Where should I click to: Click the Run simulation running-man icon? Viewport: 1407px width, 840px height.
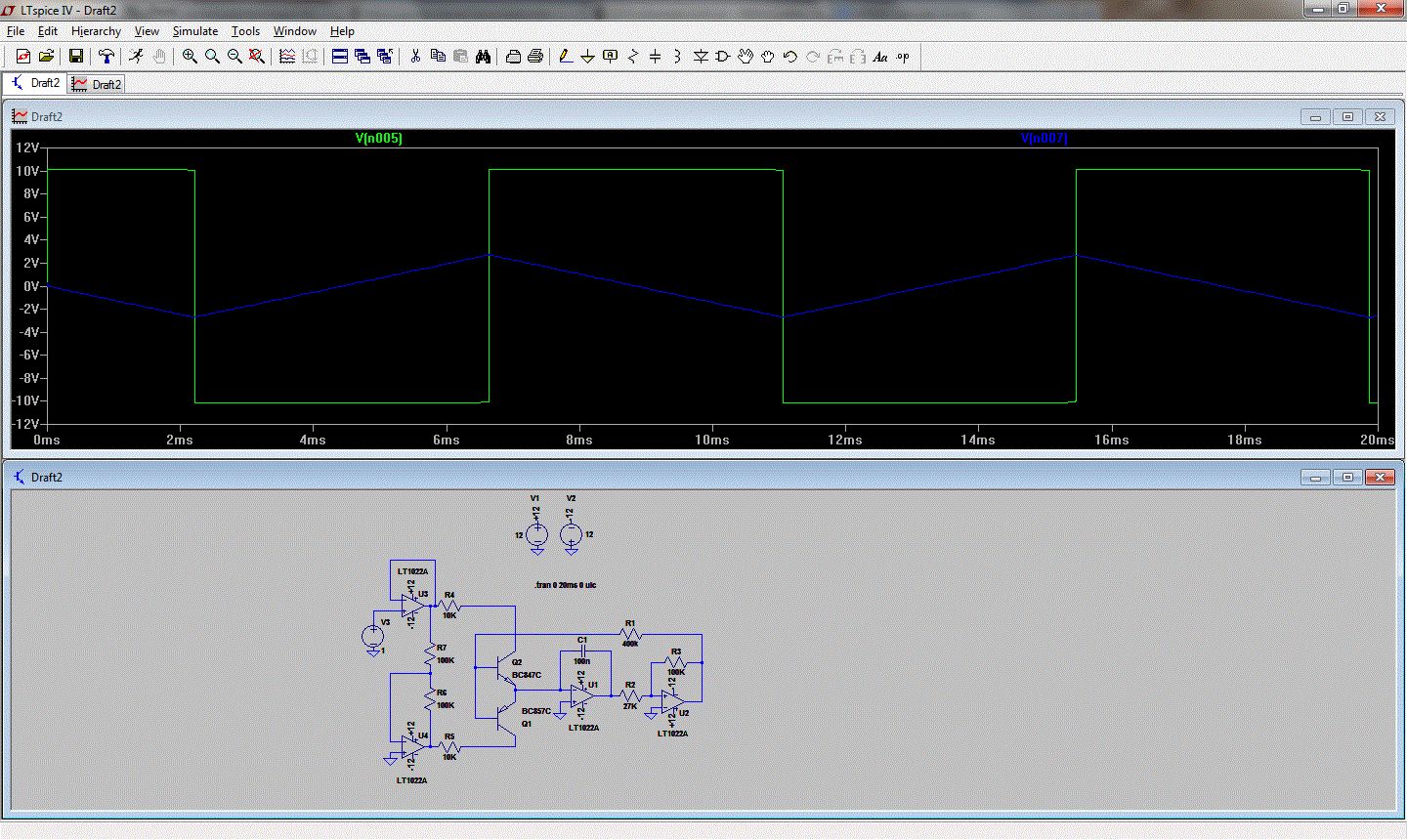click(x=137, y=57)
